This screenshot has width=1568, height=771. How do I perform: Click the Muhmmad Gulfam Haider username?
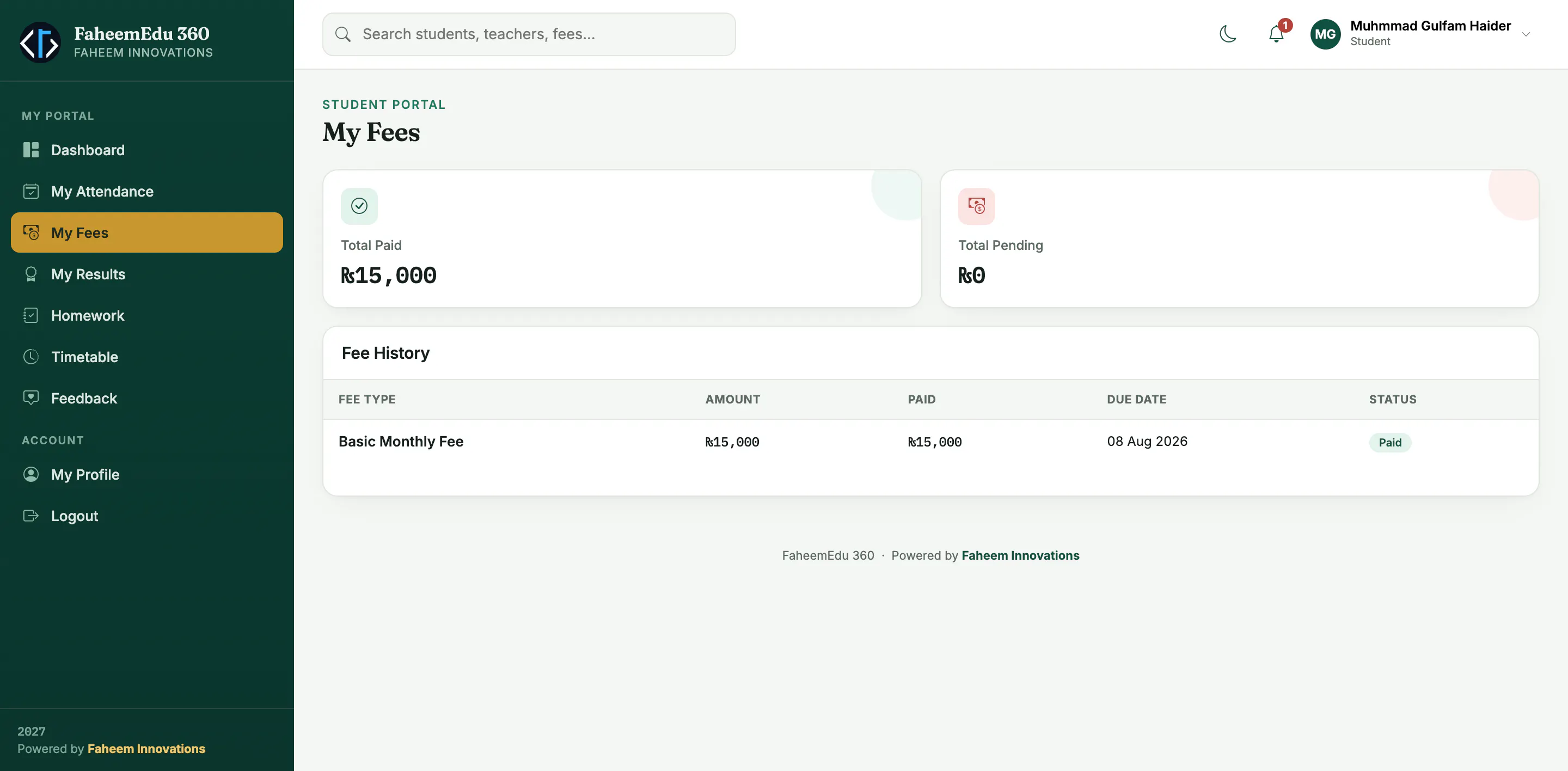point(1430,26)
